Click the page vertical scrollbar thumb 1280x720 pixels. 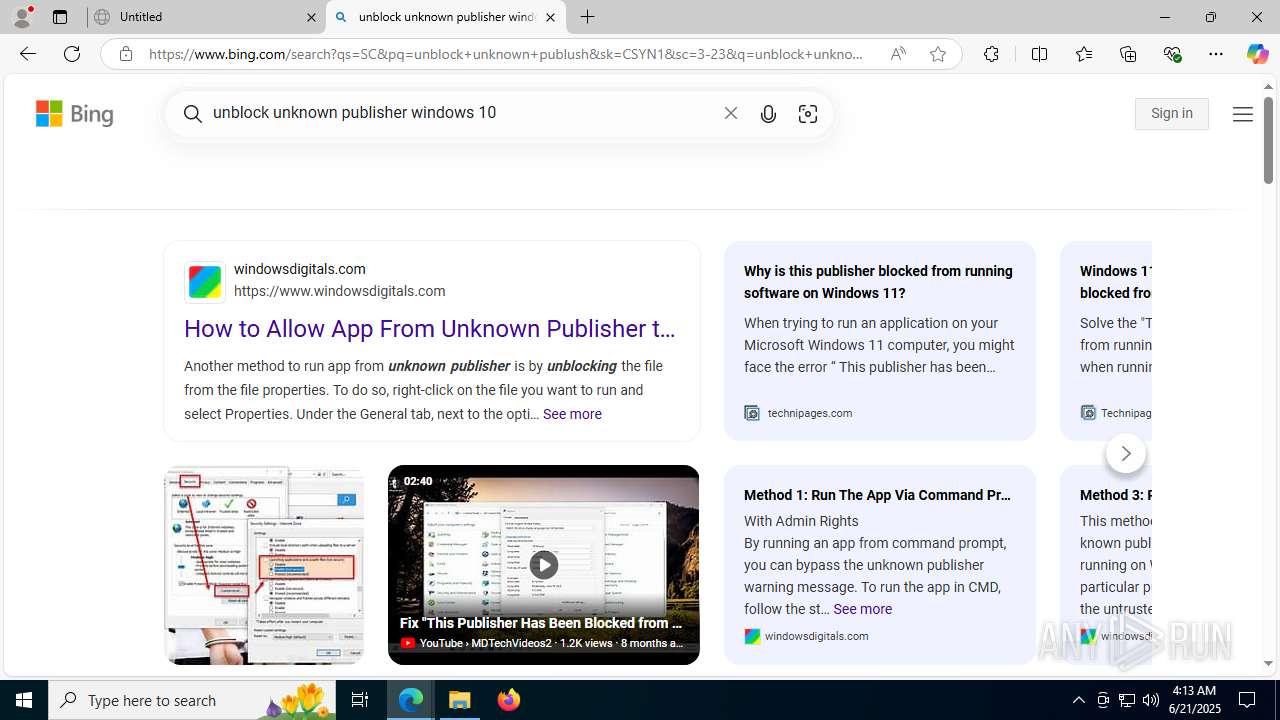(1268, 140)
